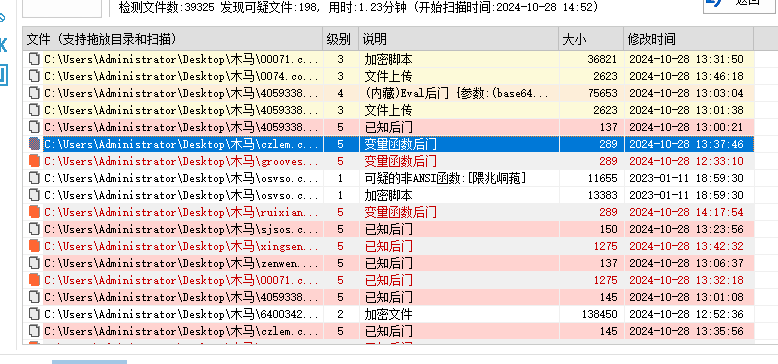
Task: Click file icon of row sized 36821
Action: click(x=34, y=59)
